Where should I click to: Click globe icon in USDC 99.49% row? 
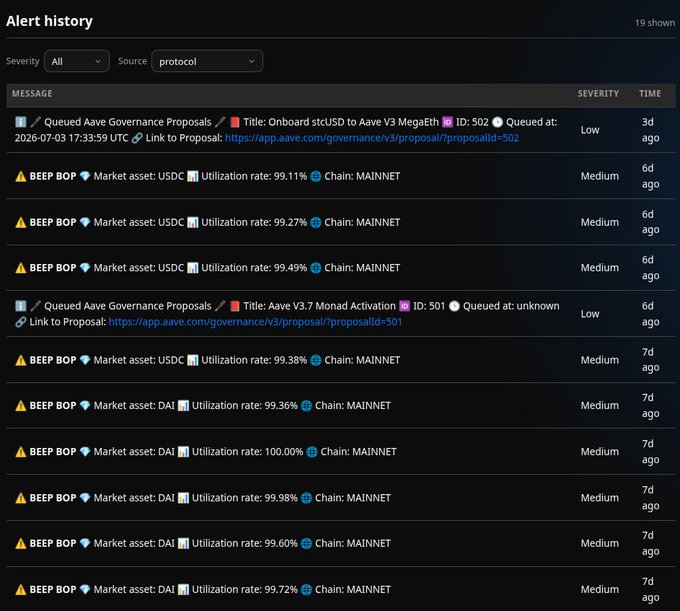point(316,268)
